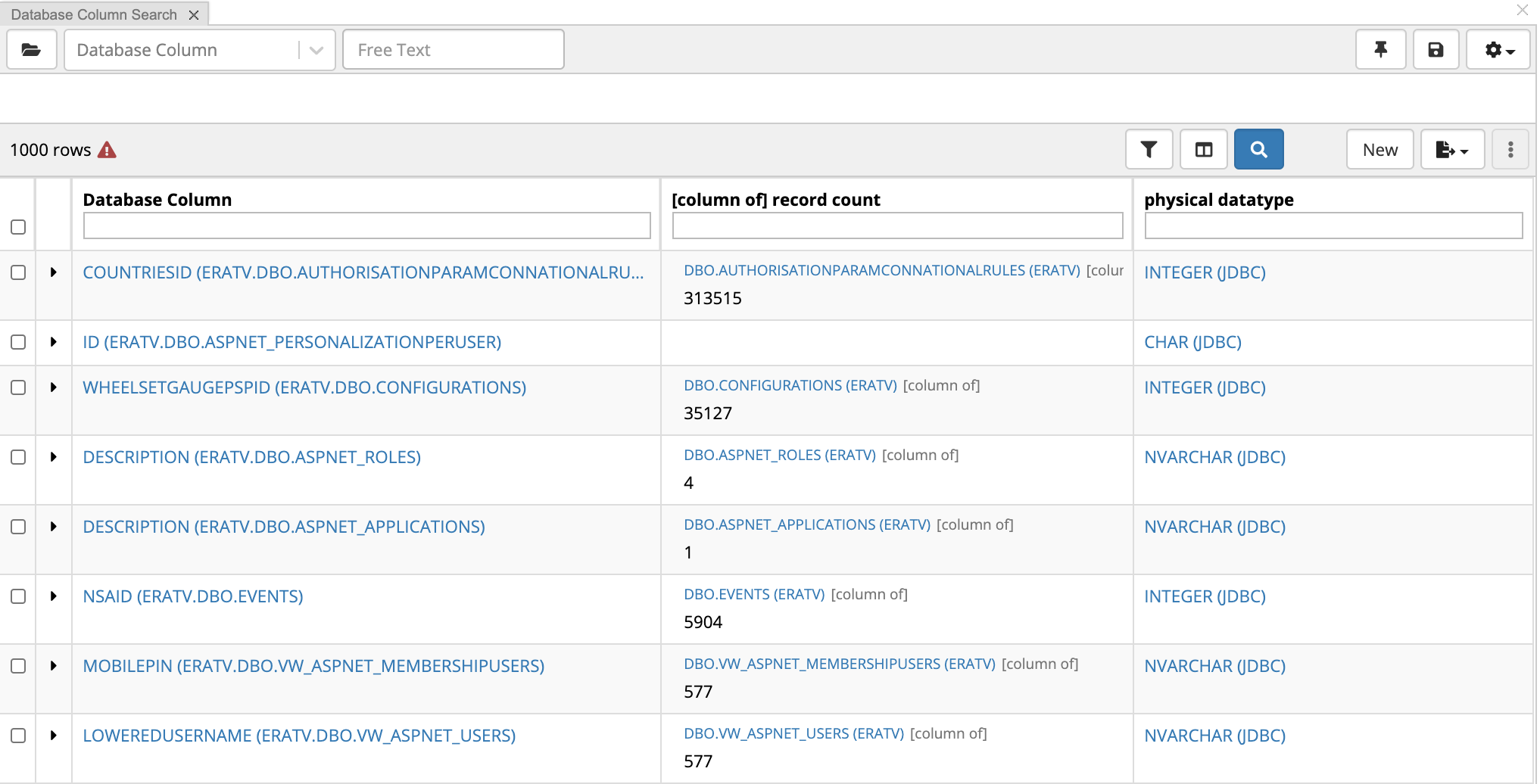
Task: Expand the DESCRIPTION ASPNET_ROLES row
Action: coord(53,457)
